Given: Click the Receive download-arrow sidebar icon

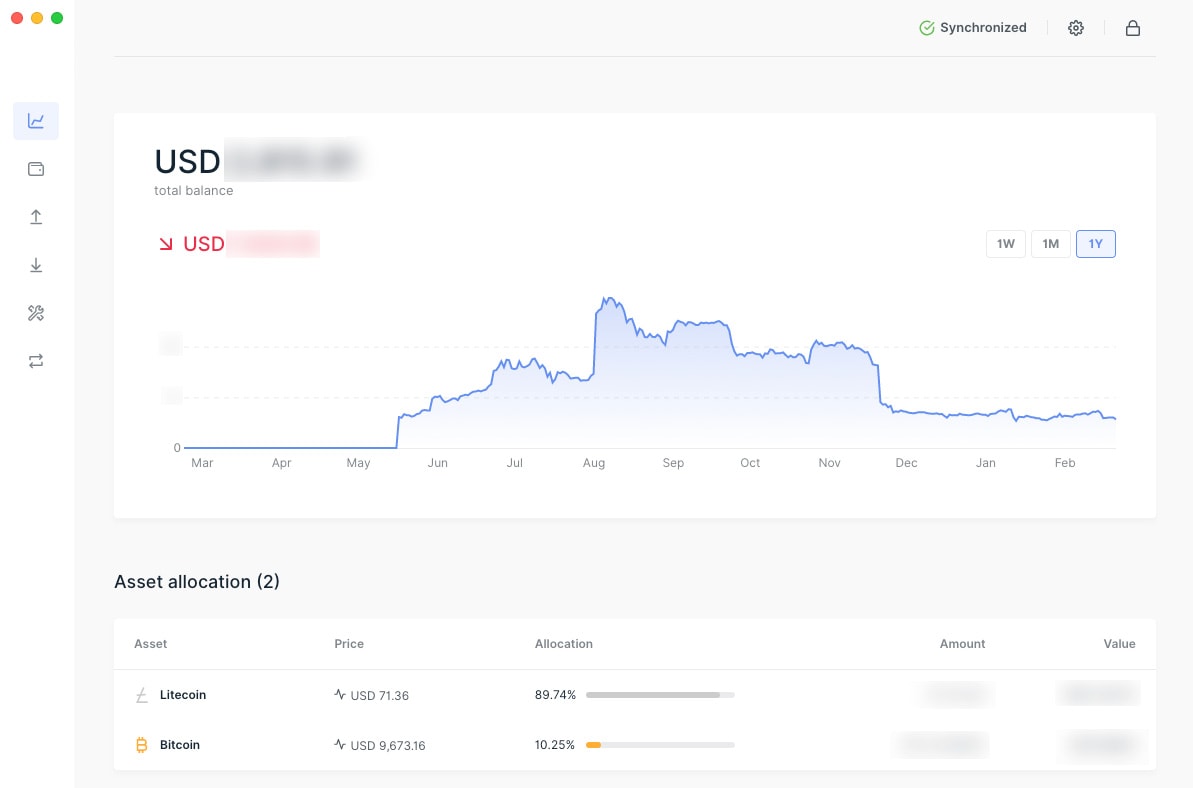Looking at the screenshot, I should point(36,265).
